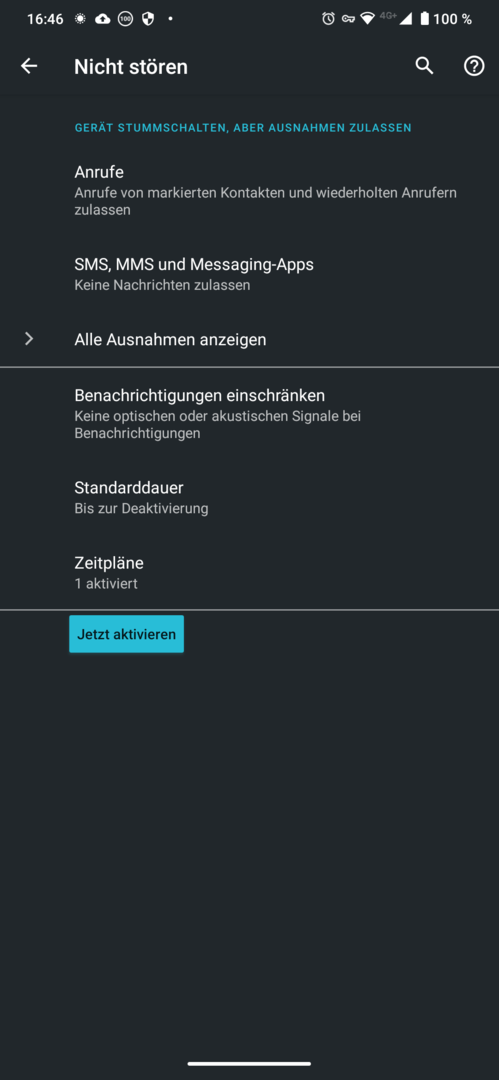This screenshot has width=499, height=1080.
Task: Tap the shield notification icon
Action: point(147,19)
